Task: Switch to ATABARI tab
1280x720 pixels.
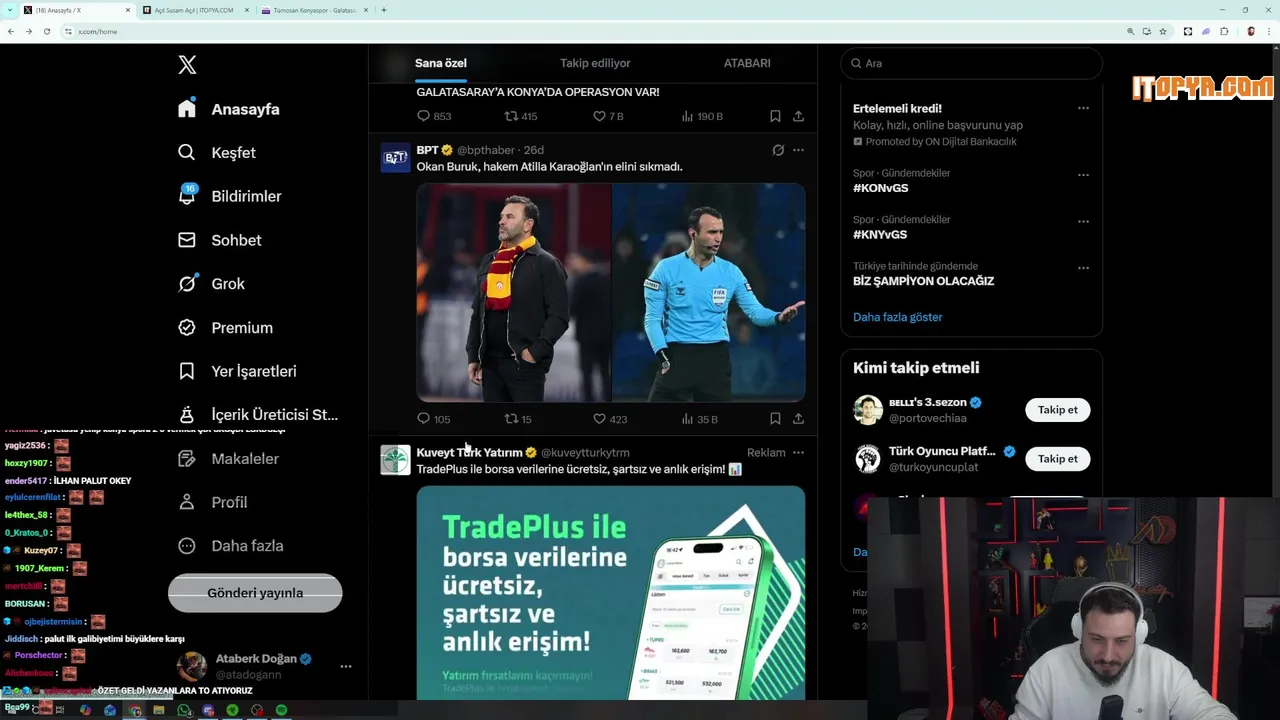Action: click(747, 63)
